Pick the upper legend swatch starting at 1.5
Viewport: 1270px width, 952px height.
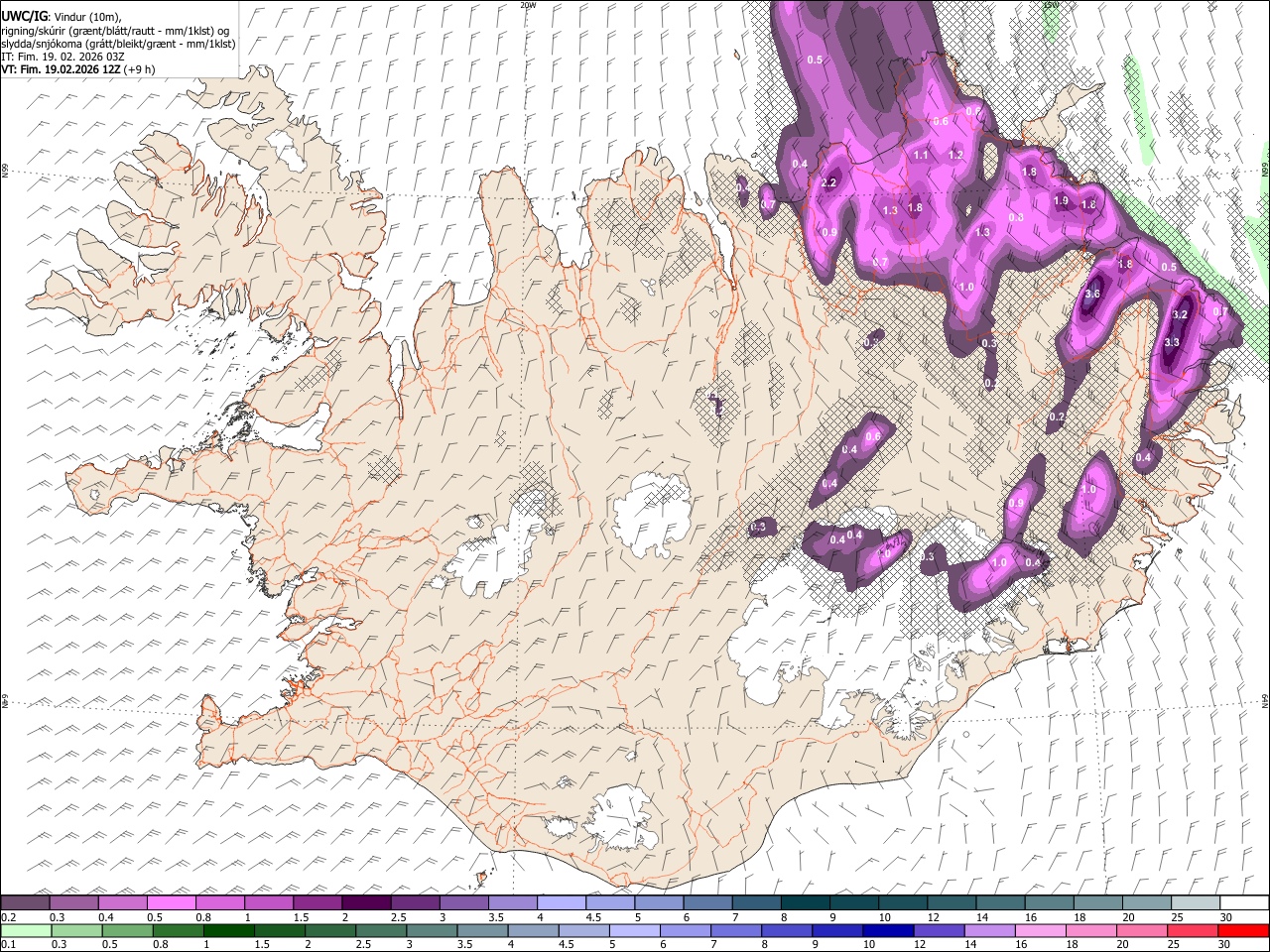[x=317, y=903]
